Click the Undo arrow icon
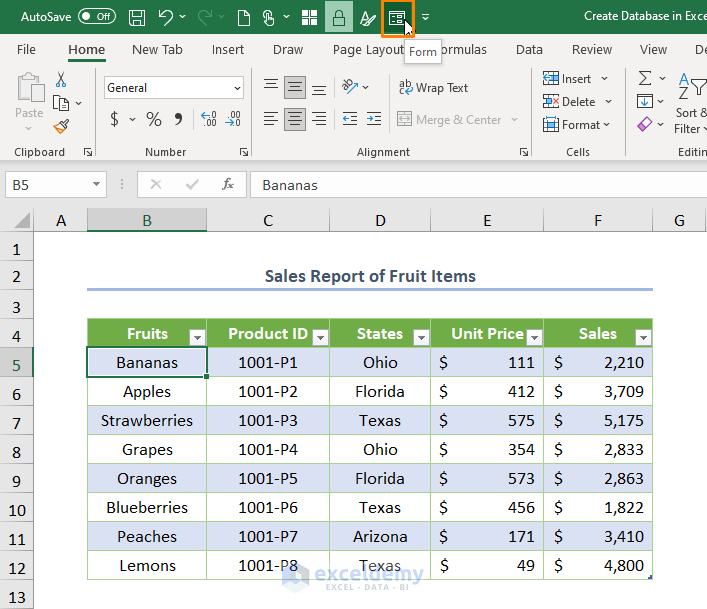This screenshot has width=707, height=609. (x=166, y=17)
